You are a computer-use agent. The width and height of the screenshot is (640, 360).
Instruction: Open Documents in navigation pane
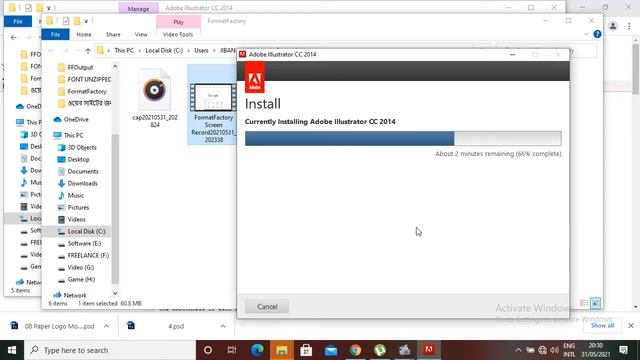click(x=82, y=171)
